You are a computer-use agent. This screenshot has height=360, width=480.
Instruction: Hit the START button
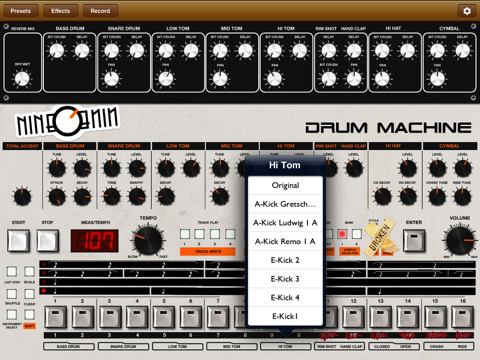tap(18, 240)
